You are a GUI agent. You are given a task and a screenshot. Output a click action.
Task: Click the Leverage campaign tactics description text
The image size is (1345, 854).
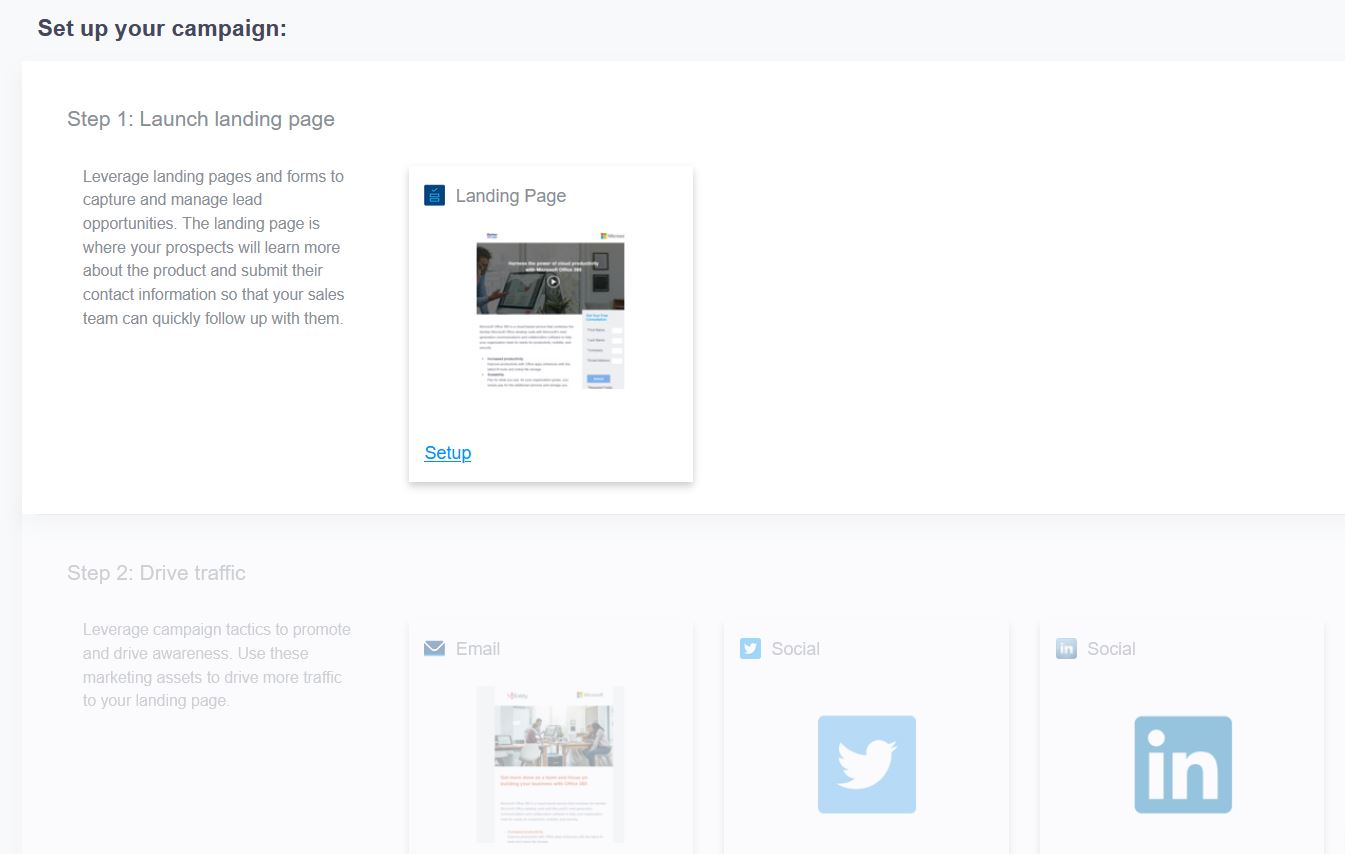[216, 665]
